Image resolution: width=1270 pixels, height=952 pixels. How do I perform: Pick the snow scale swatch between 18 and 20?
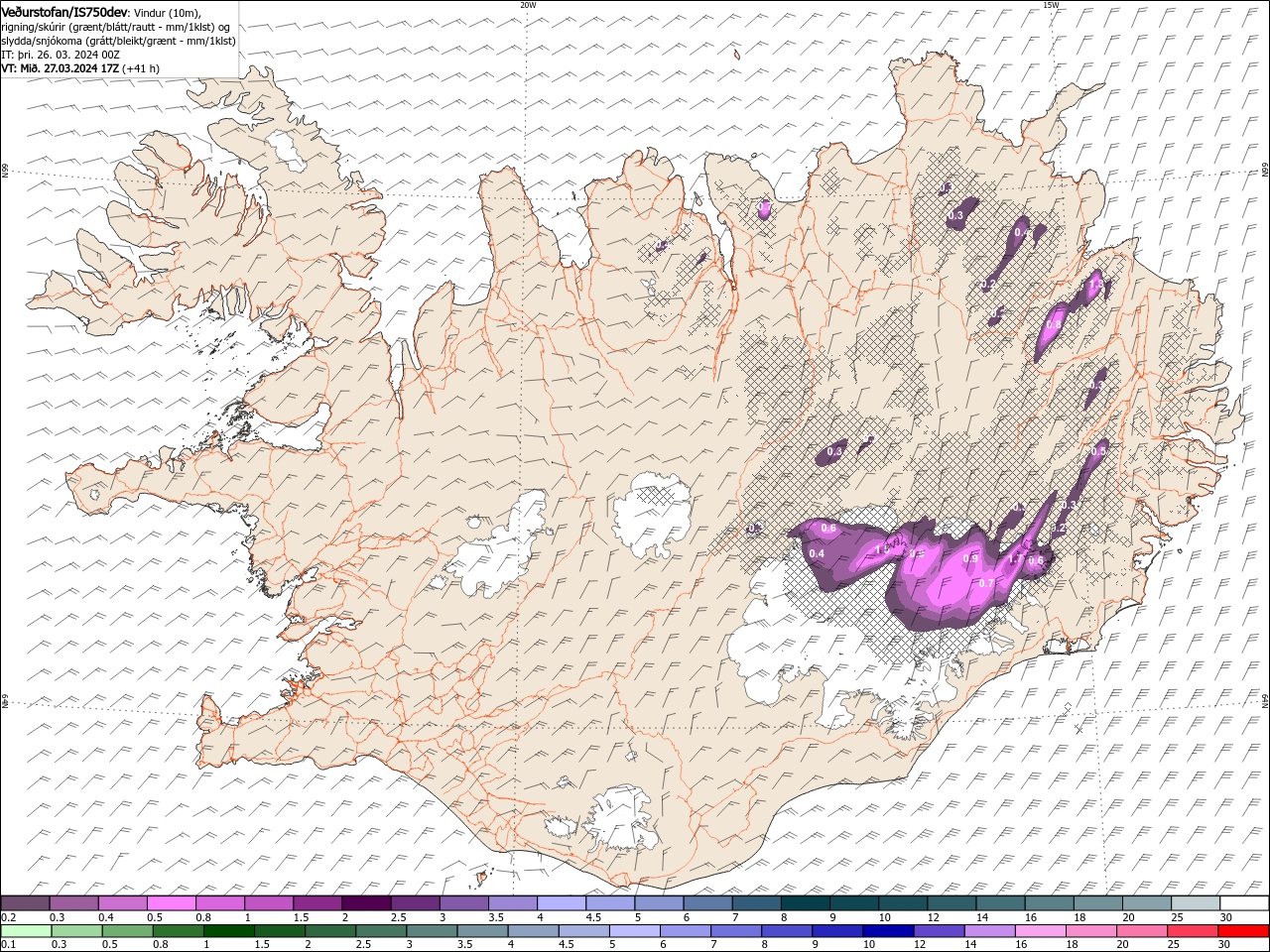pyautogui.click(x=1097, y=902)
